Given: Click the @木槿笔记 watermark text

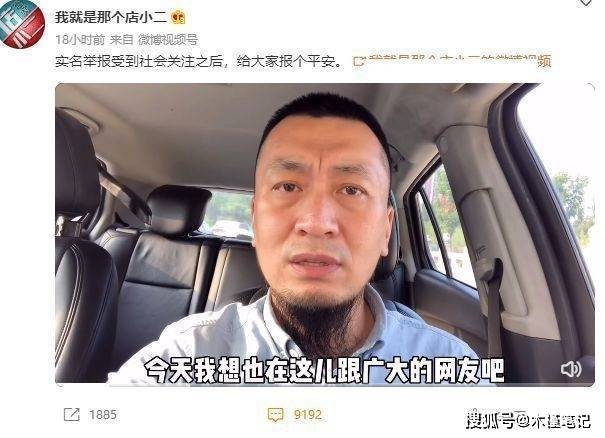Looking at the screenshot, I should tap(554, 421).
